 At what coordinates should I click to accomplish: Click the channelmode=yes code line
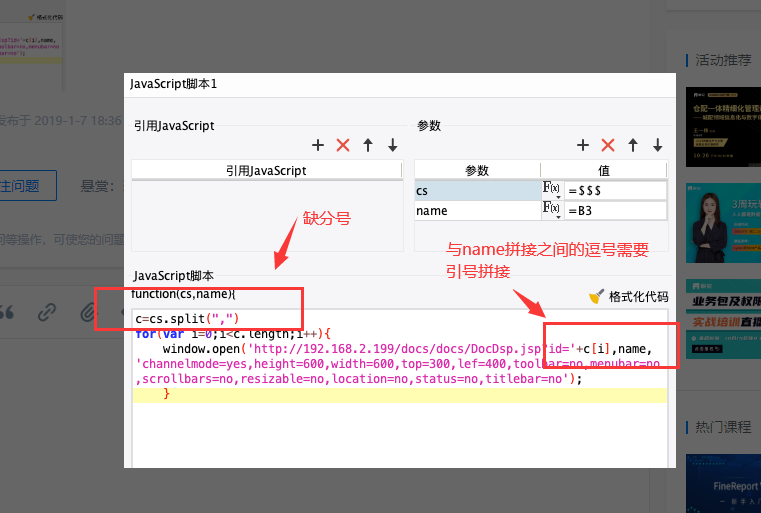click(x=398, y=364)
